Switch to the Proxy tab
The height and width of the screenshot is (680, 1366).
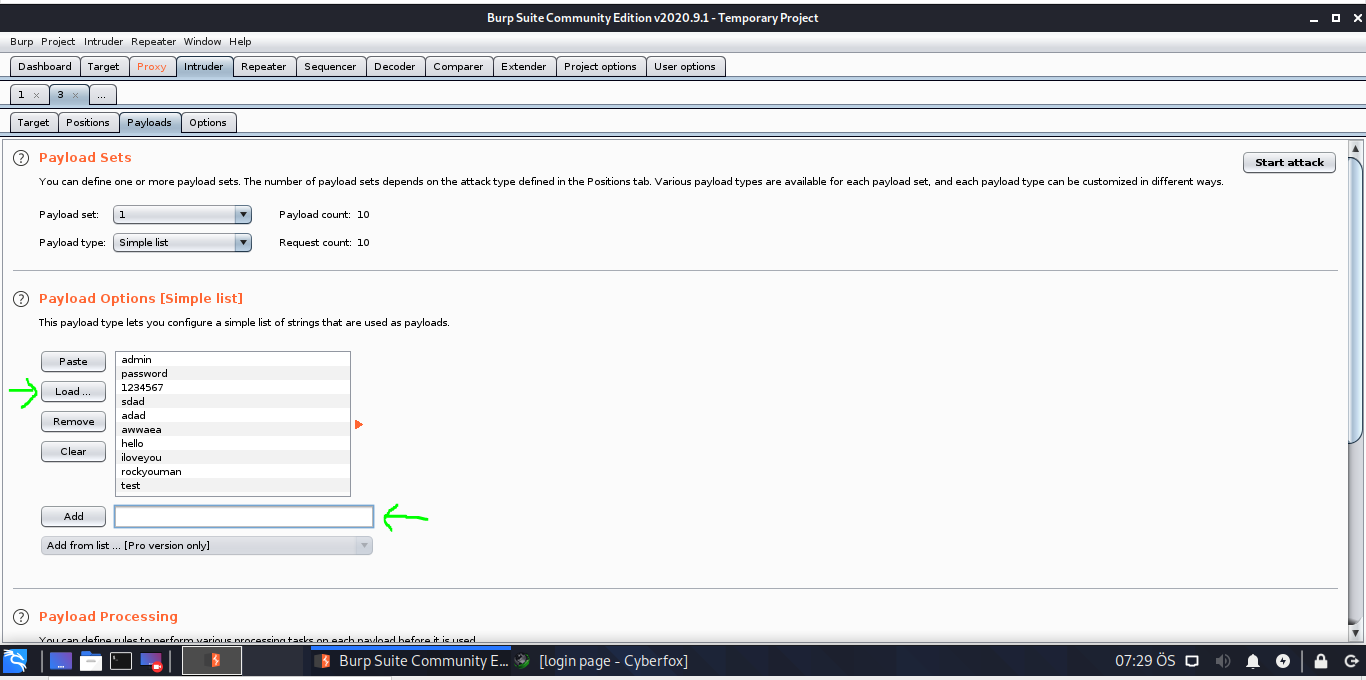tap(152, 67)
